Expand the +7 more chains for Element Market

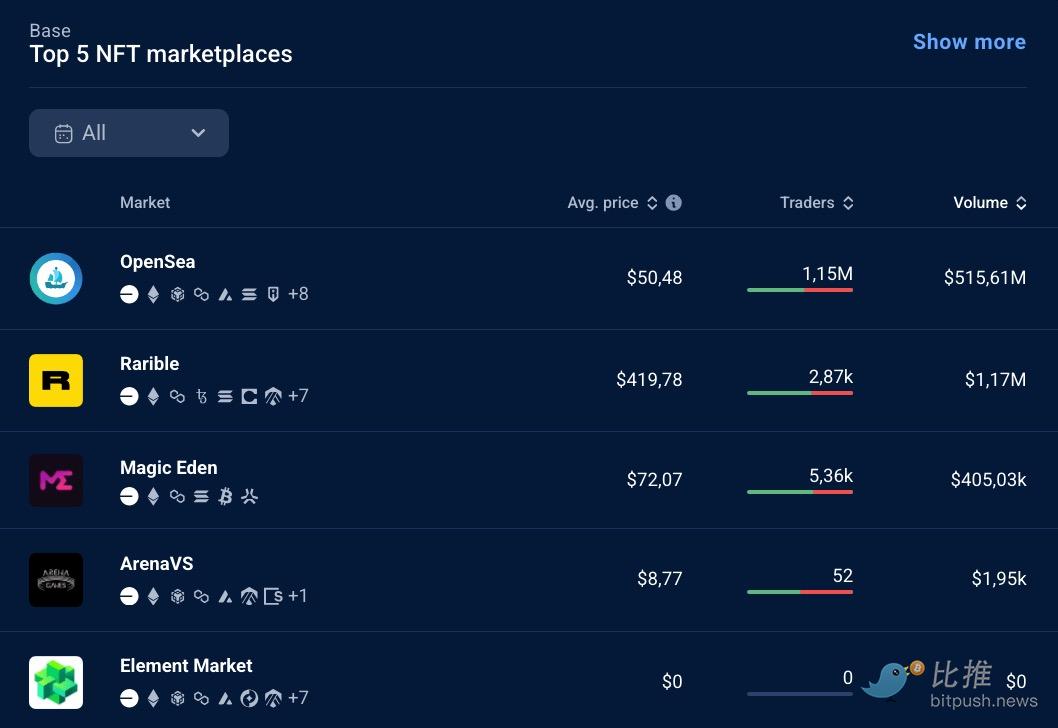298,698
